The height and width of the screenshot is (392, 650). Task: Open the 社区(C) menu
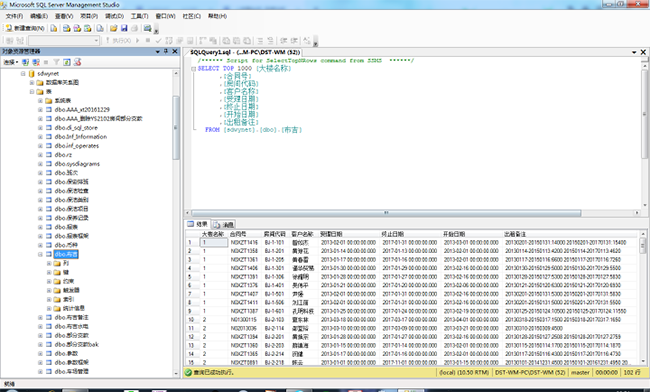coord(192,16)
